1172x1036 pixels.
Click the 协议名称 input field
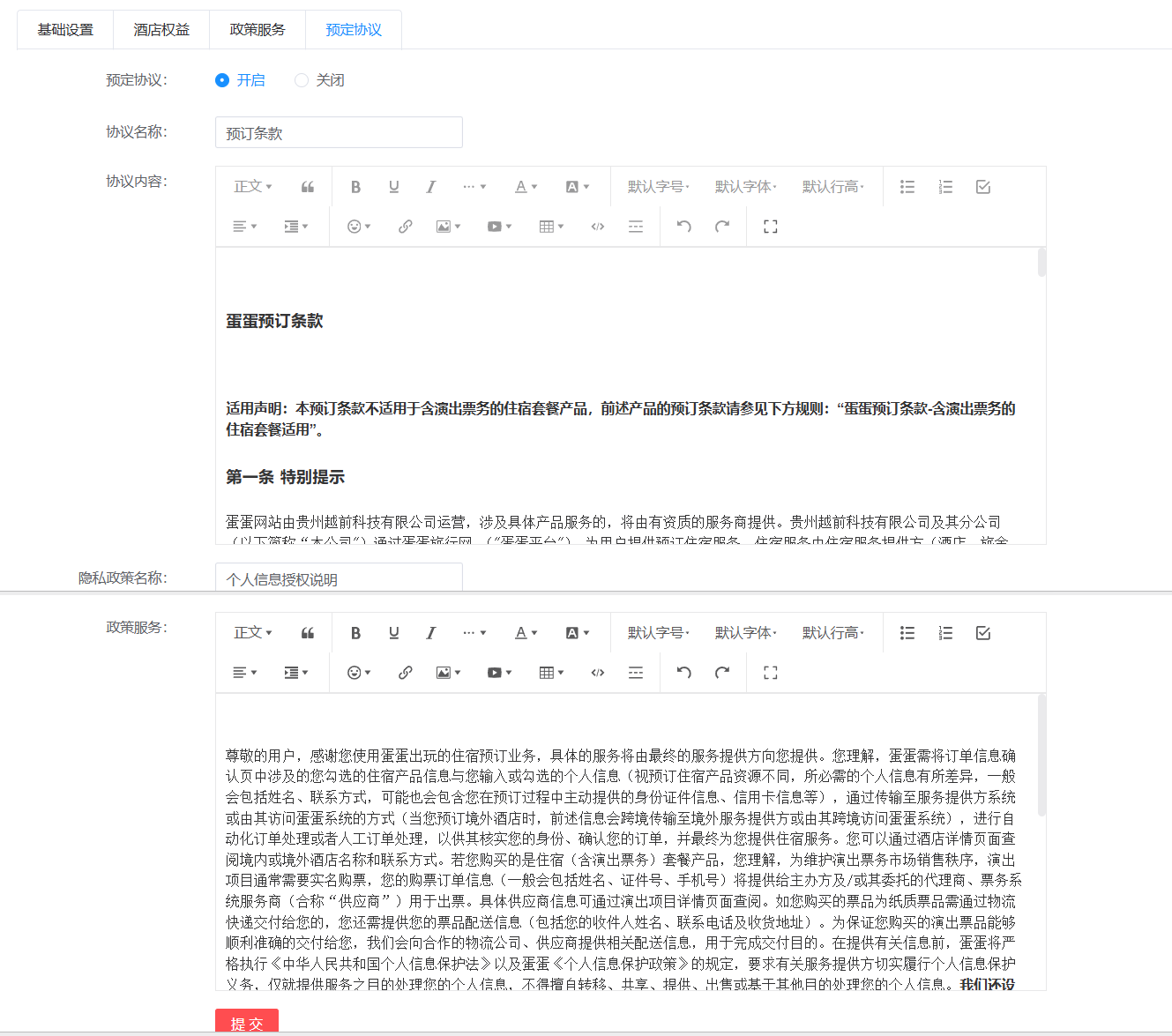[339, 133]
